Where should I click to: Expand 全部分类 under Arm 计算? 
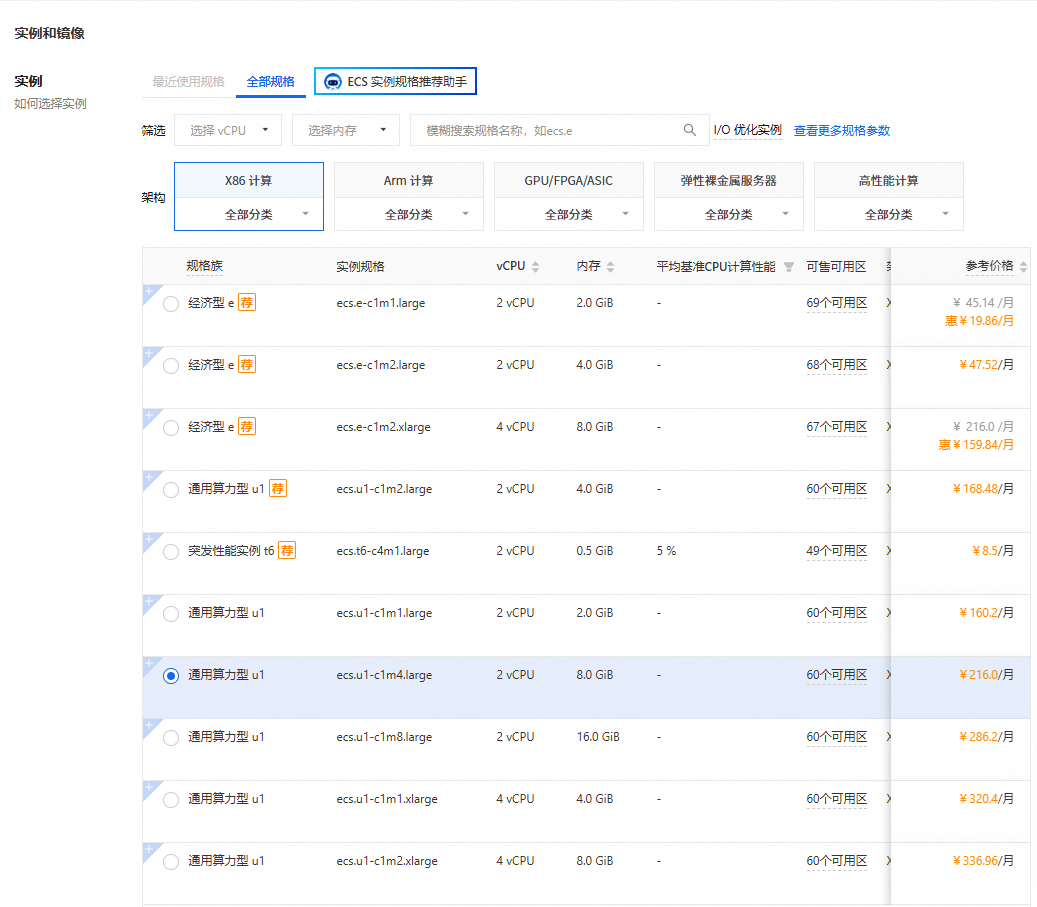[409, 214]
